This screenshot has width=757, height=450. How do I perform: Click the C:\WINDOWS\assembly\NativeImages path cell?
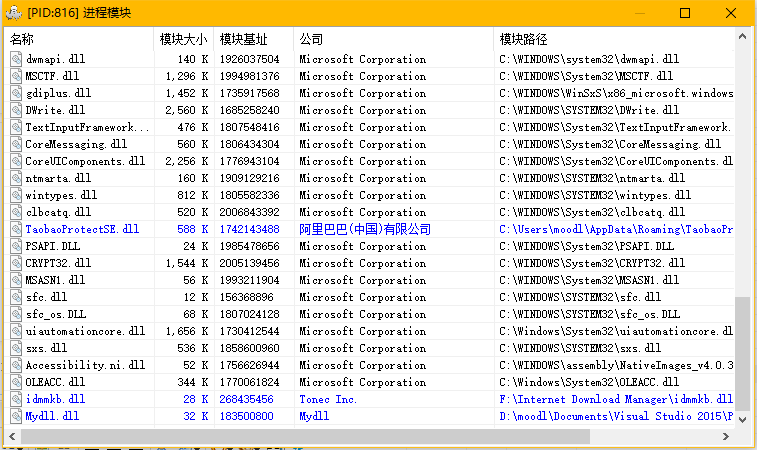616,365
